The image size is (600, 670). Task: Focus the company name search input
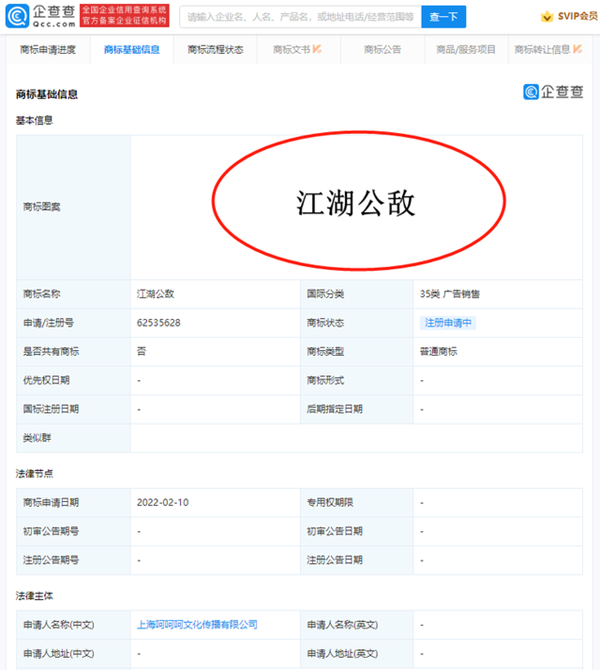298,17
